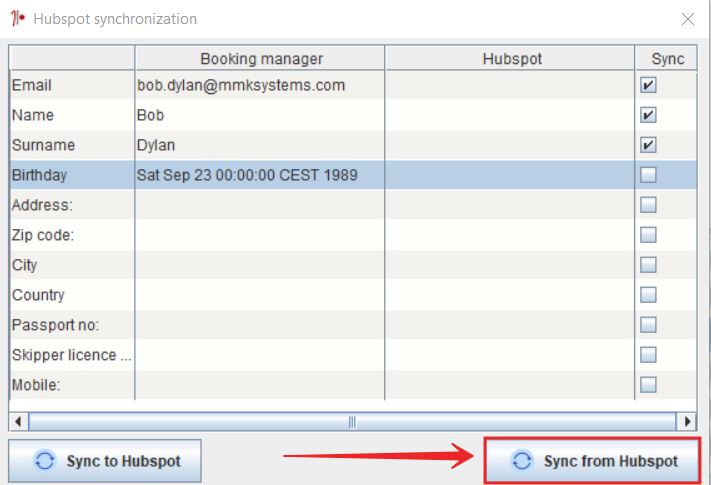Screen dimensions: 711x485
Task: Enable sync for Passport no
Action: 648,325
